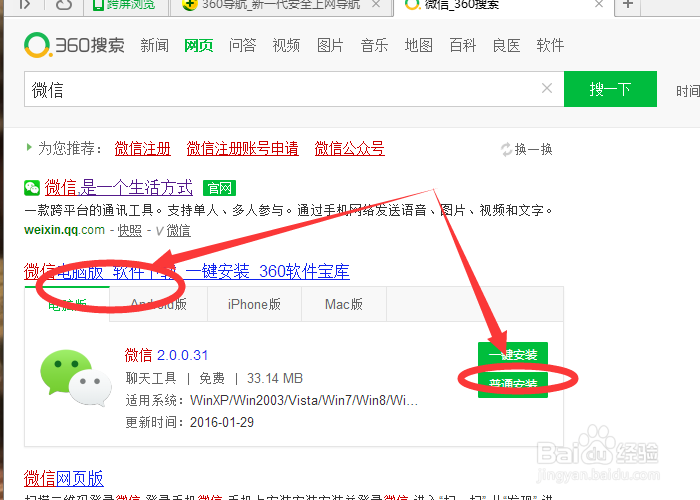Screen dimensions: 700x500
Task: Open the 图片 search category
Action: [x=330, y=46]
